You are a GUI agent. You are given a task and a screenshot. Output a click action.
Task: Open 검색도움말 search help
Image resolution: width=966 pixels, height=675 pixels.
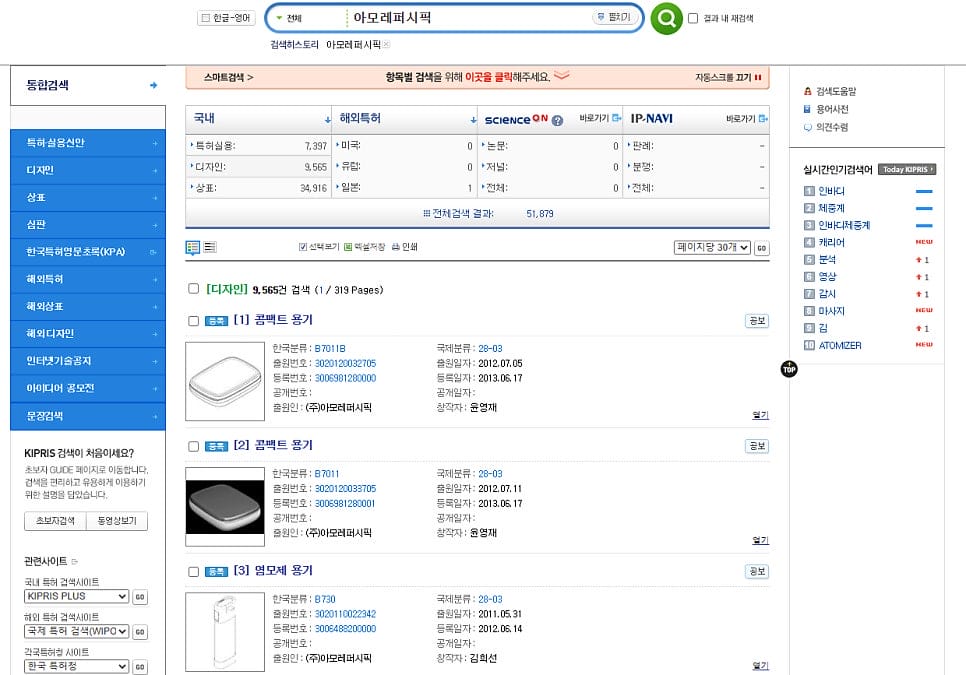[x=829, y=91]
